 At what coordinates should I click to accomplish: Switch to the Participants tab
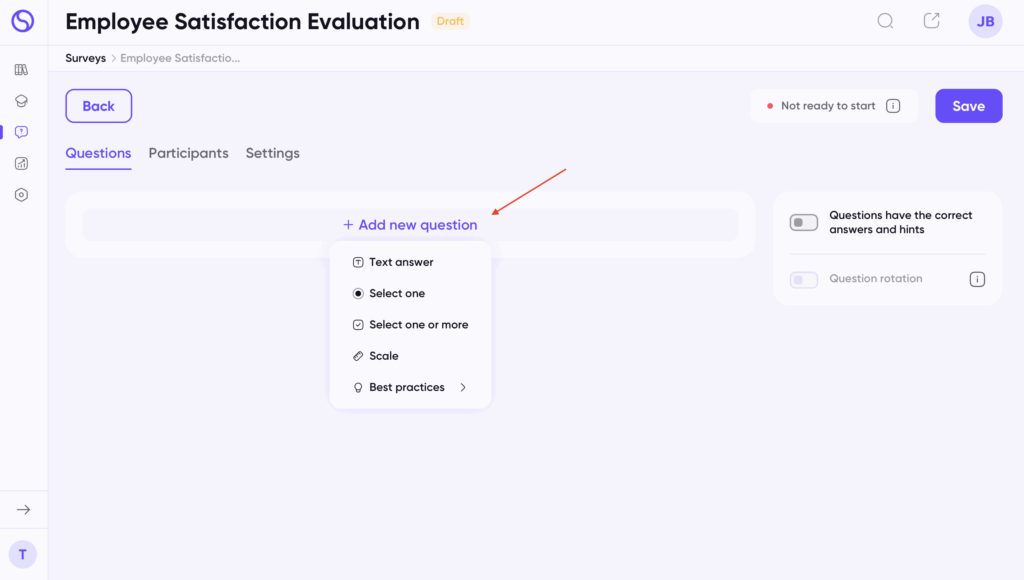[188, 153]
